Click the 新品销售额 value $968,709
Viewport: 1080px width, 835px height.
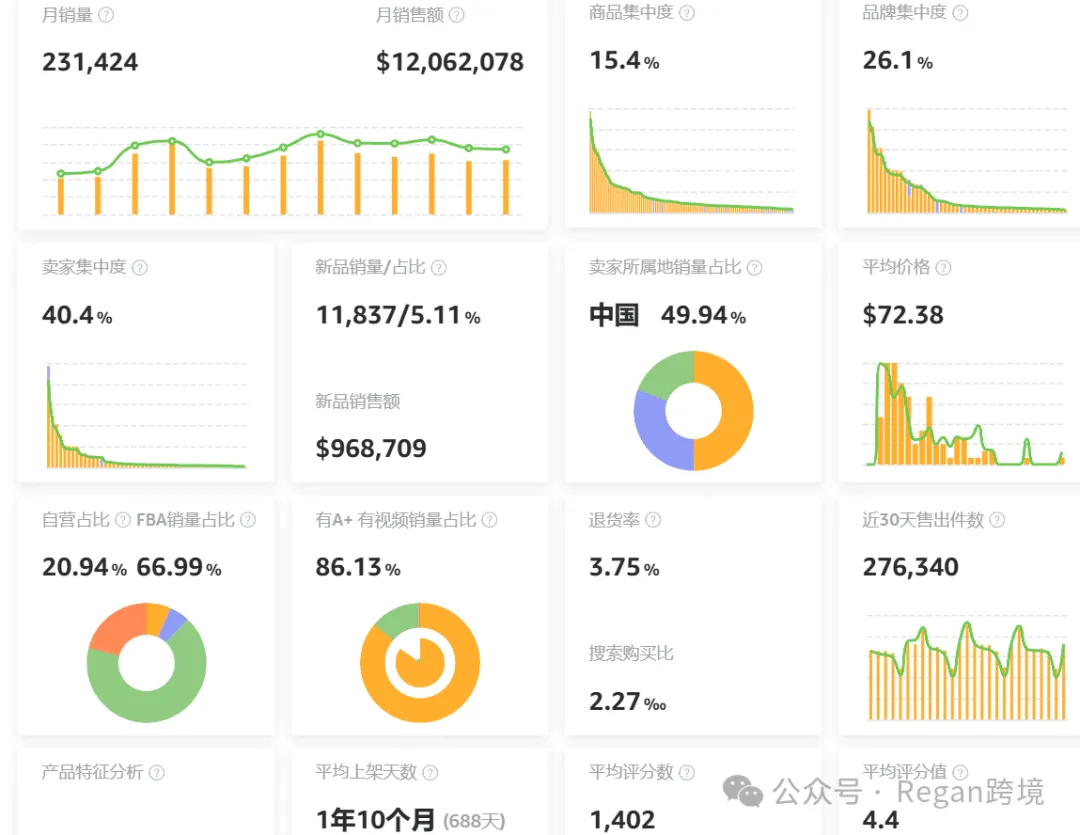[x=371, y=449]
